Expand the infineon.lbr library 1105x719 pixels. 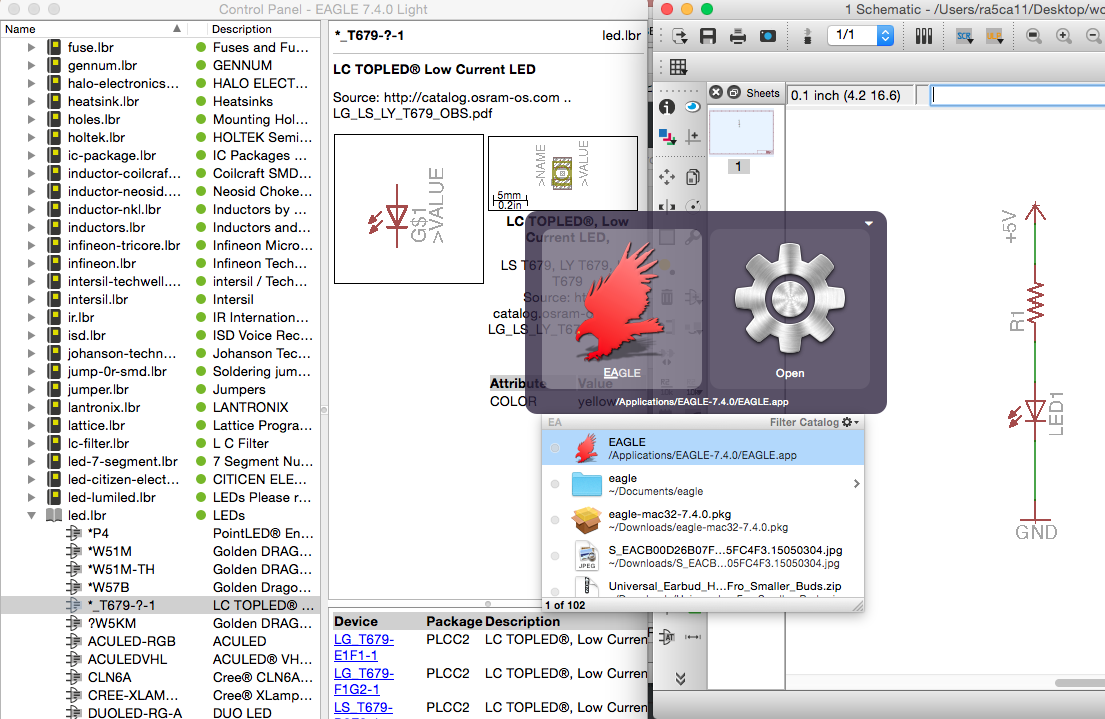click(31, 264)
